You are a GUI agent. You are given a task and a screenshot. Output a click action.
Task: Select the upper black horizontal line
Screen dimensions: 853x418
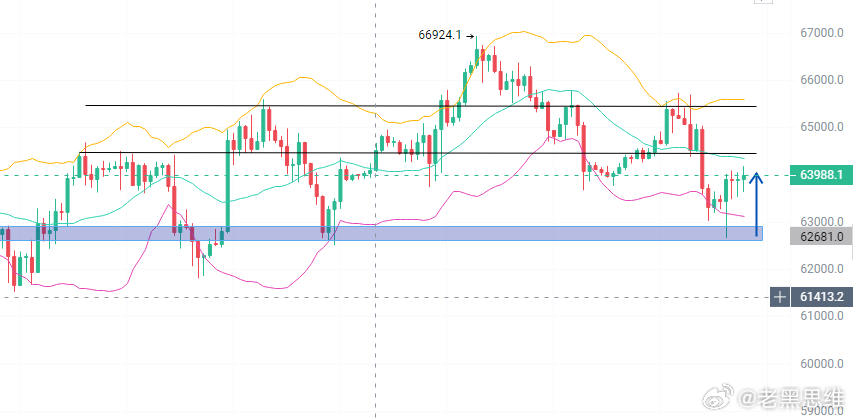point(421,106)
